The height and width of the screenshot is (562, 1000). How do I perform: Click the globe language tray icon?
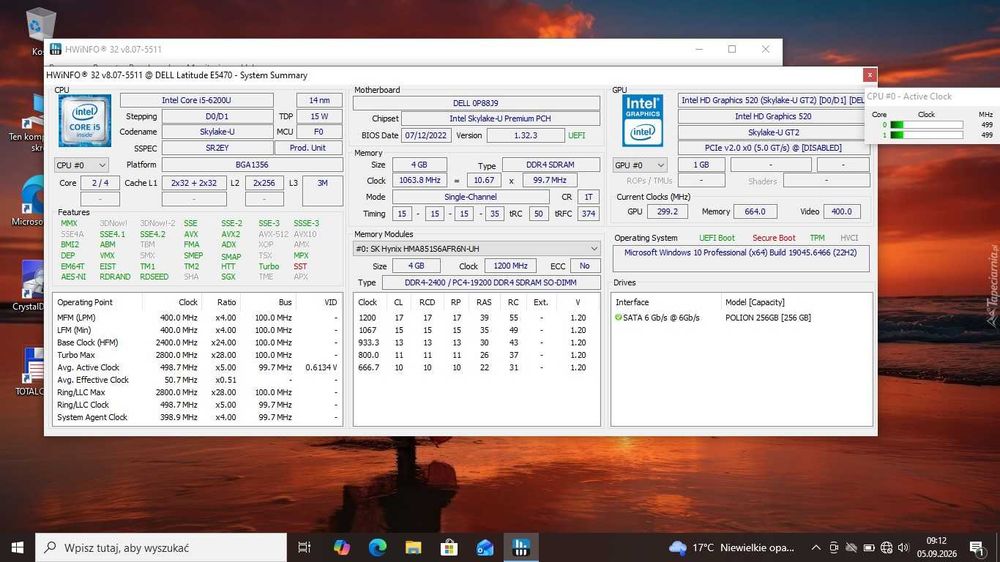point(886,547)
